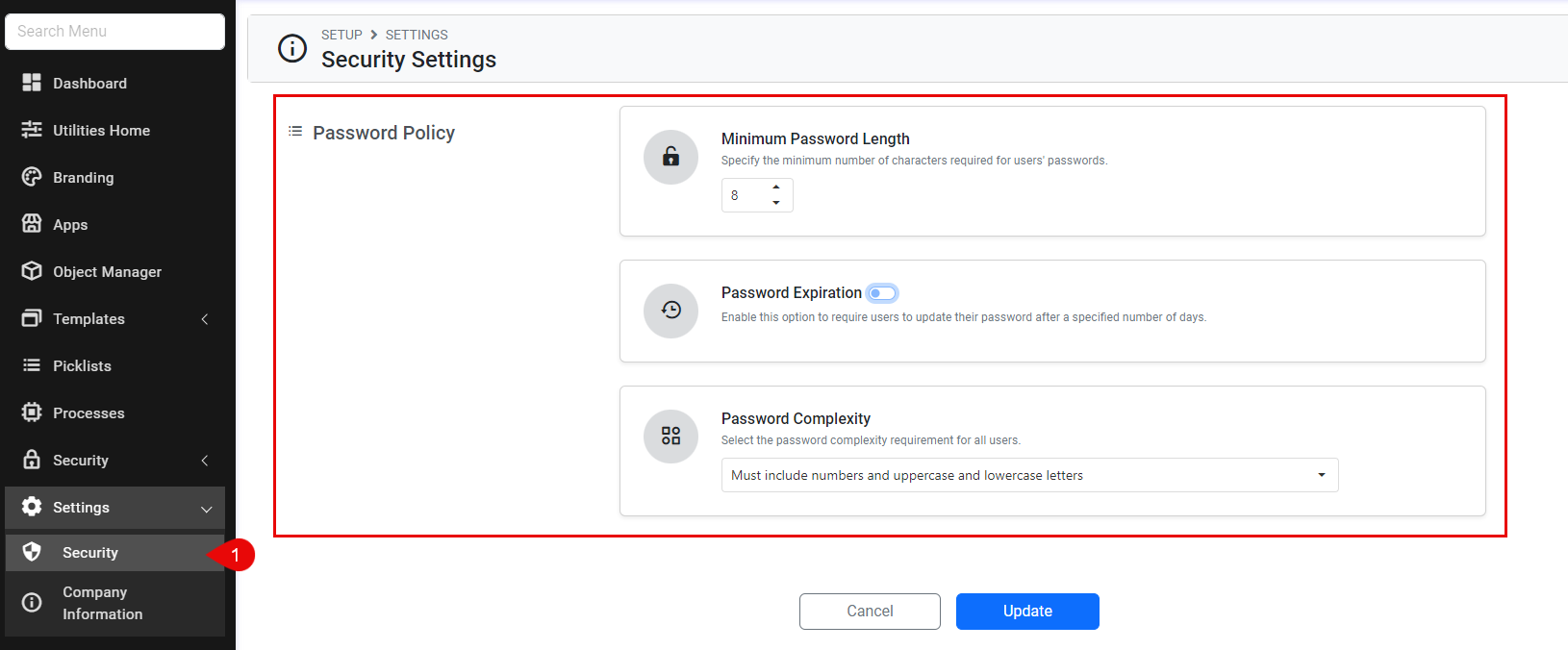The width and height of the screenshot is (1568, 650).
Task: Click the Object Manager cube icon
Action: click(32, 271)
